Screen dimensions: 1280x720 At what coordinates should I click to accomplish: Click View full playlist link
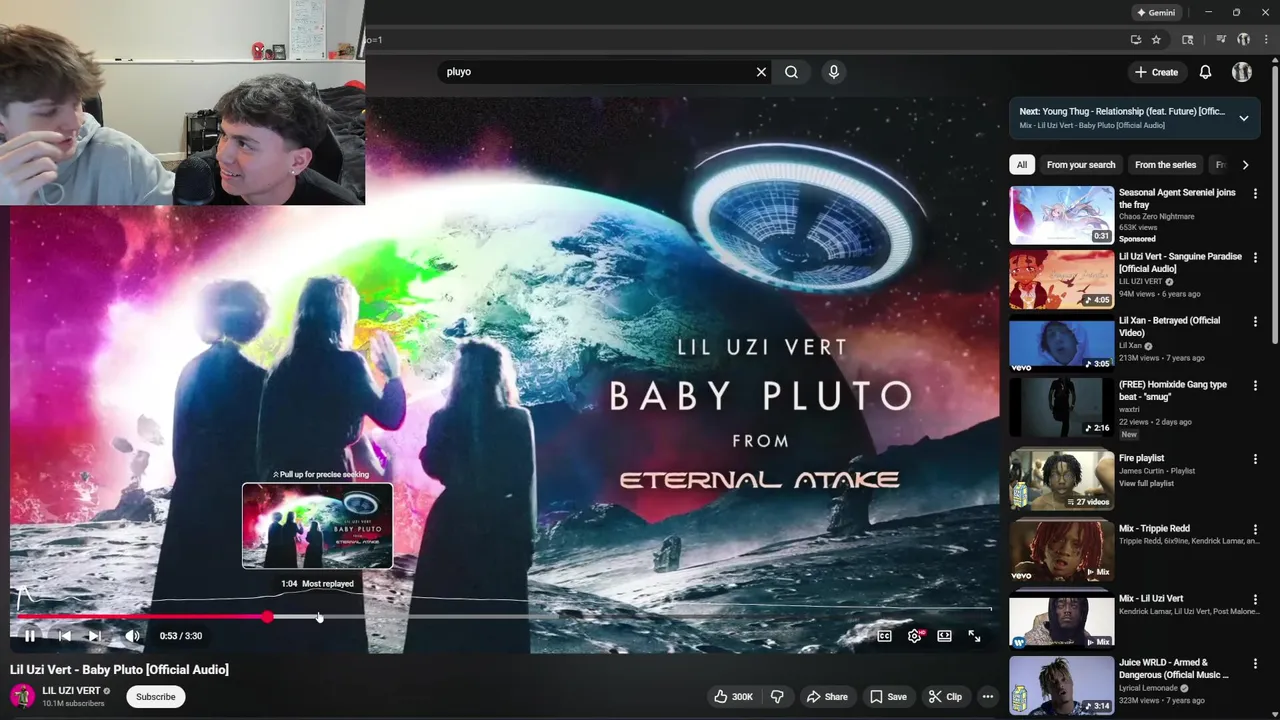click(1146, 484)
